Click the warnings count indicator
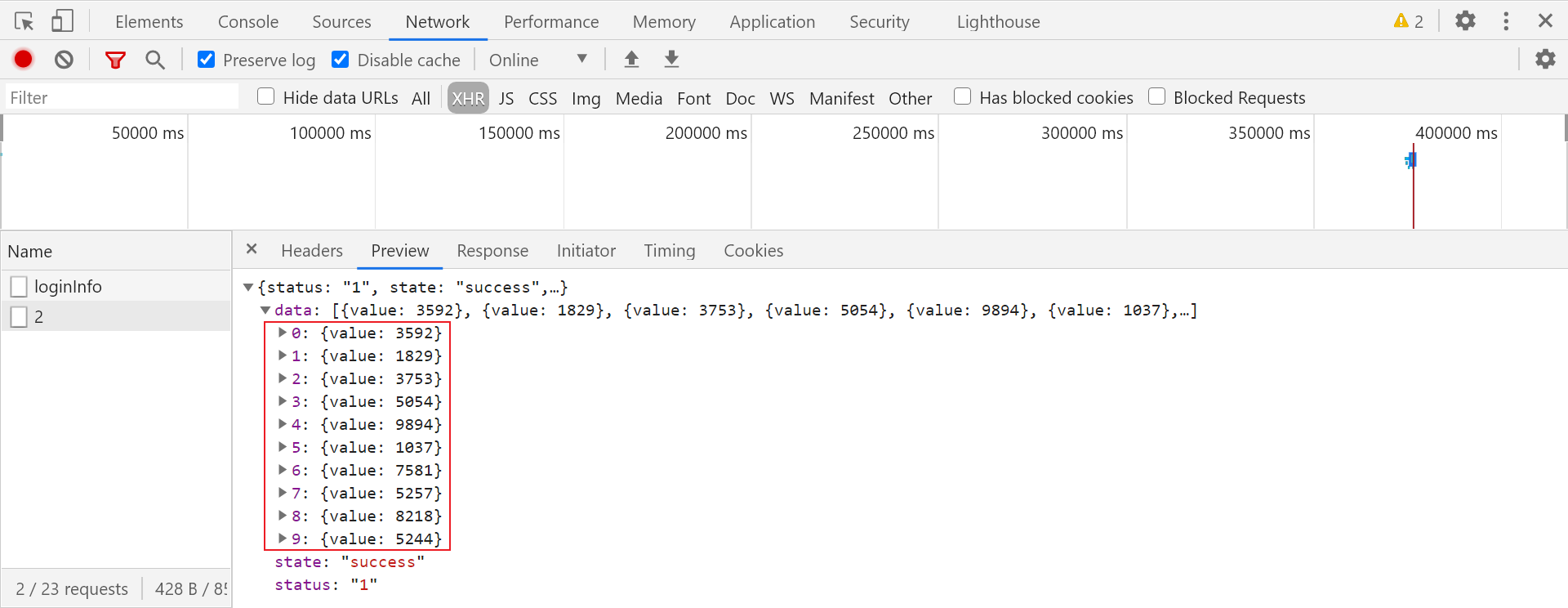1568x608 pixels. tap(1409, 21)
